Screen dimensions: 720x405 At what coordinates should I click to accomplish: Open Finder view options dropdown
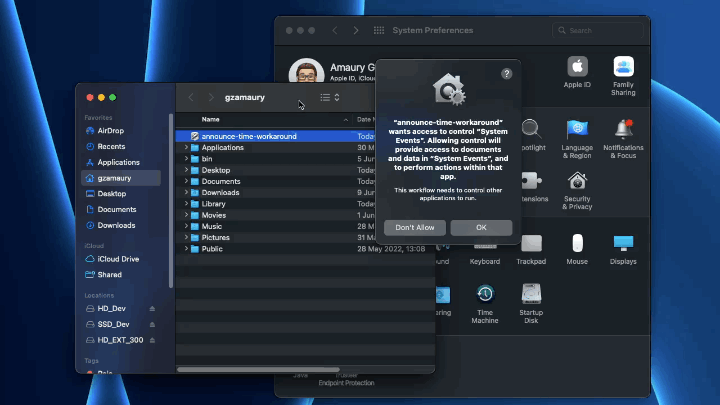pyautogui.click(x=330, y=97)
